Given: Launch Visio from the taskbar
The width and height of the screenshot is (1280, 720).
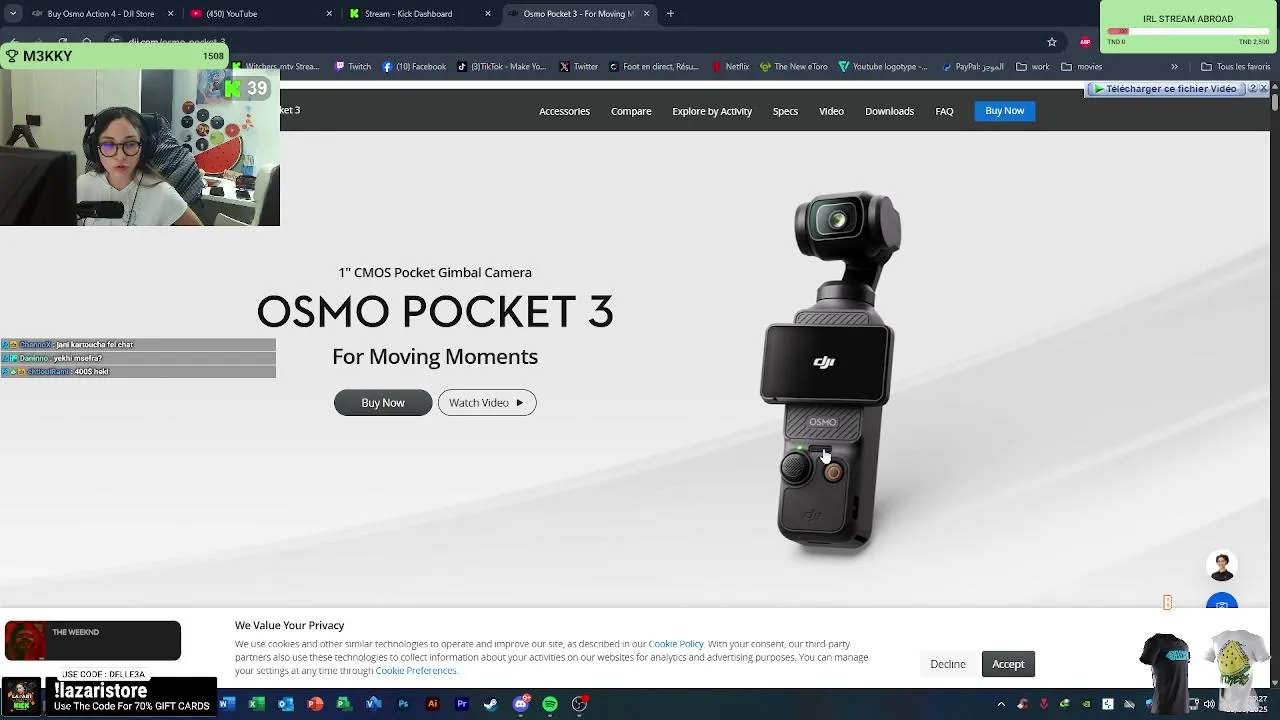Looking at the screenshot, I should pos(373,704).
